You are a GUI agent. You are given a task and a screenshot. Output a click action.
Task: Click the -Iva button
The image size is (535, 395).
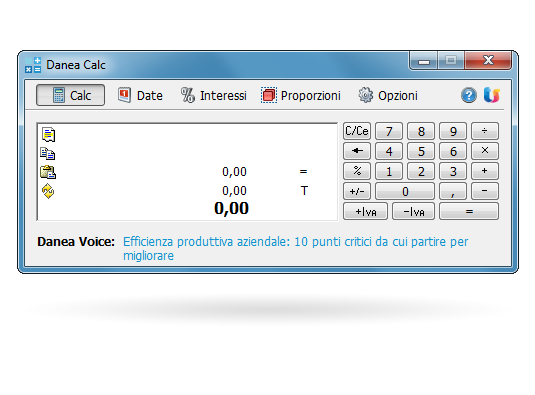(x=414, y=211)
